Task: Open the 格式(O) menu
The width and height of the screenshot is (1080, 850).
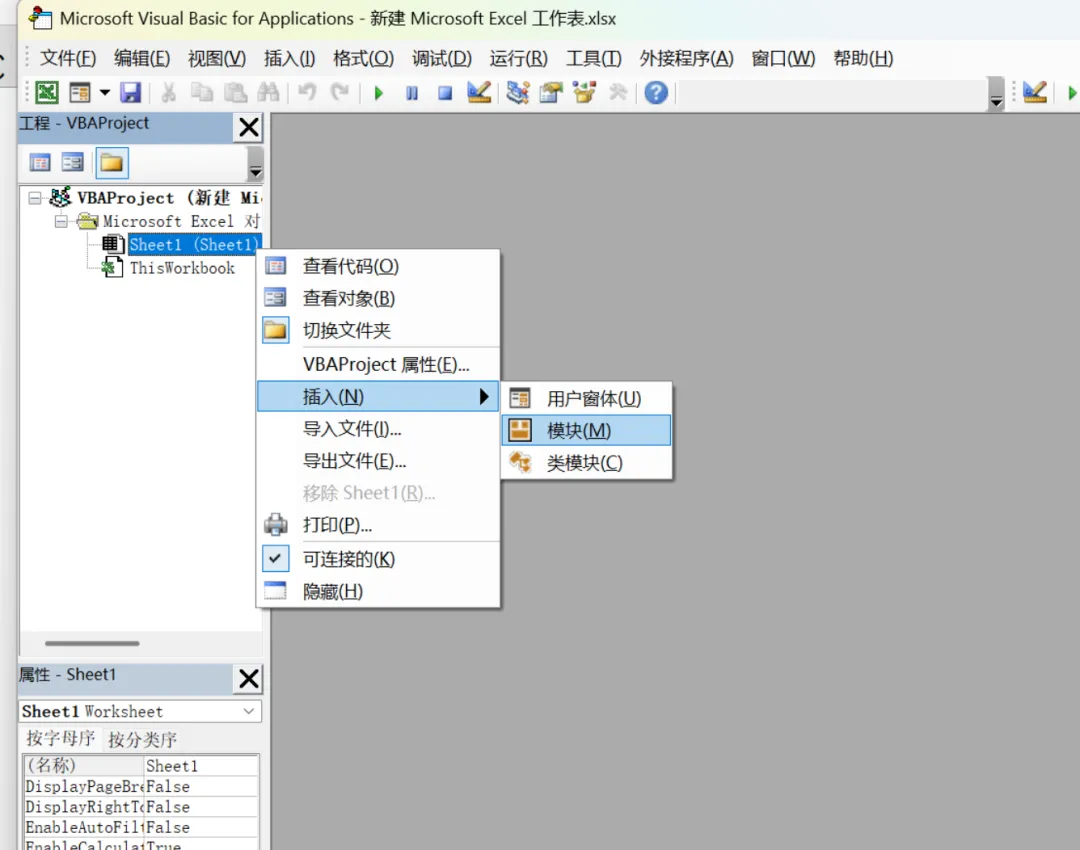Action: tap(363, 59)
